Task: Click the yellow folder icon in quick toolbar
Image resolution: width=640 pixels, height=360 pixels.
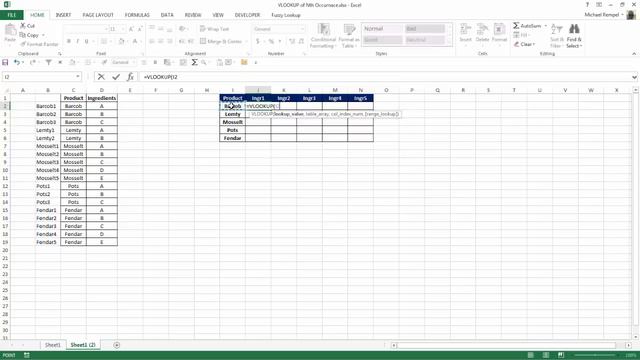Action: click(244, 62)
